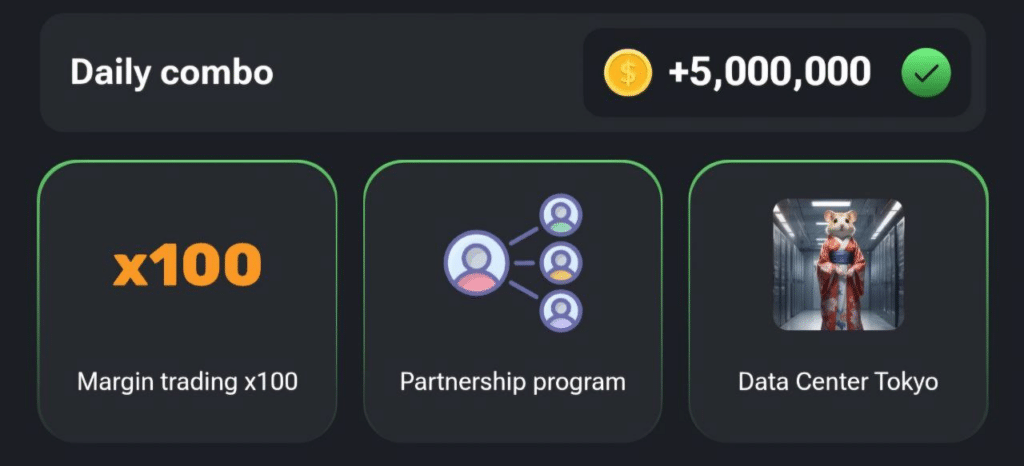Click the Partnership program label
The width and height of the screenshot is (1024, 466).
tap(512, 381)
